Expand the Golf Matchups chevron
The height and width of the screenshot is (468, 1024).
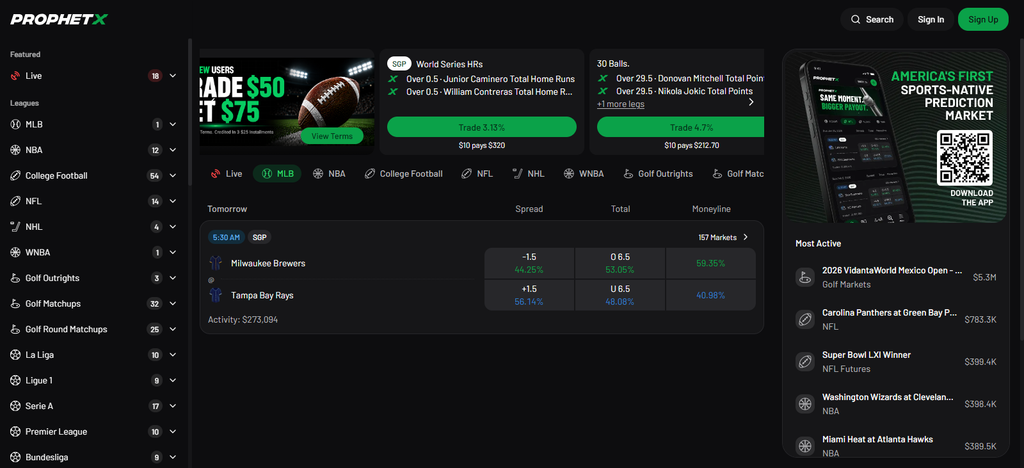pos(173,304)
